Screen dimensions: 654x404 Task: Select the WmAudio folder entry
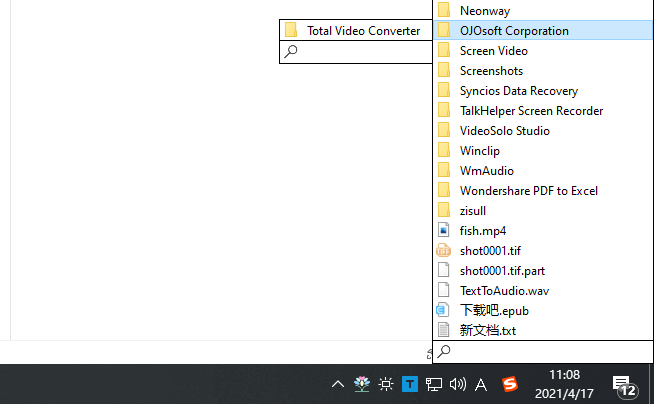(543, 171)
